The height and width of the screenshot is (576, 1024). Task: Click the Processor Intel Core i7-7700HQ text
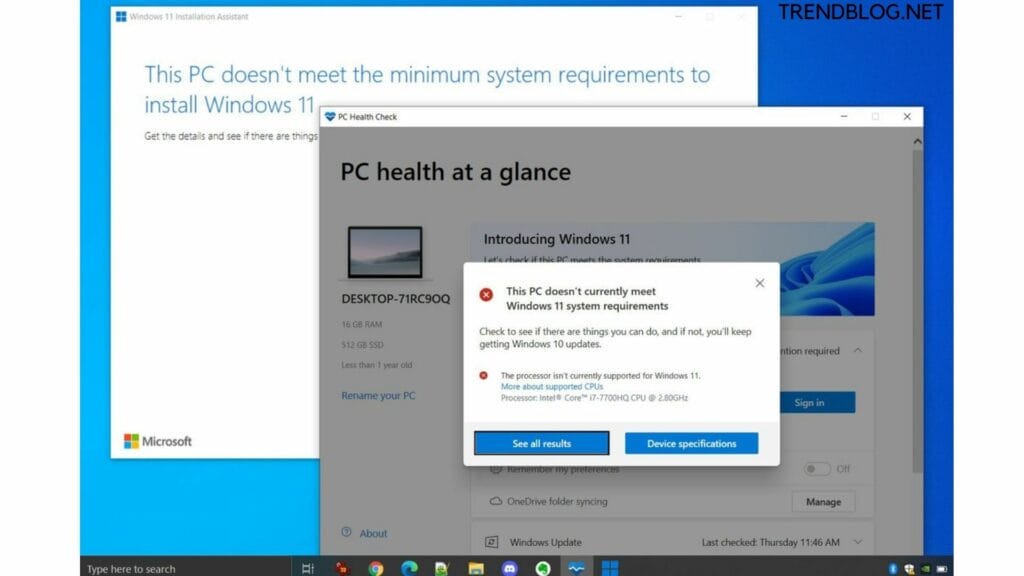(x=594, y=398)
